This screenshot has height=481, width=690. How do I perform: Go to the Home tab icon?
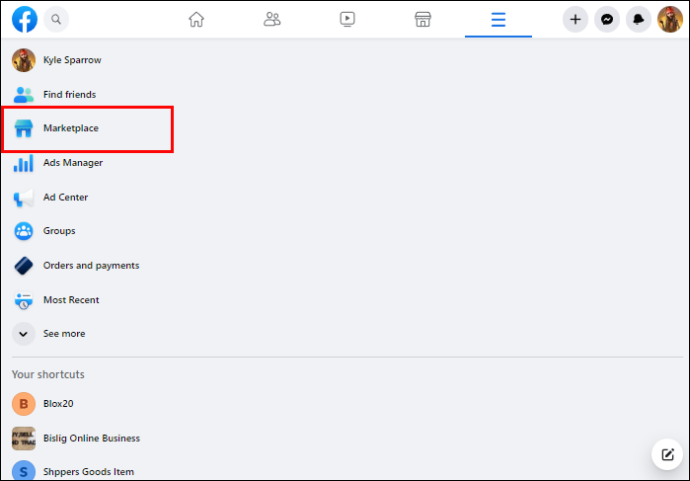pyautogui.click(x=196, y=19)
